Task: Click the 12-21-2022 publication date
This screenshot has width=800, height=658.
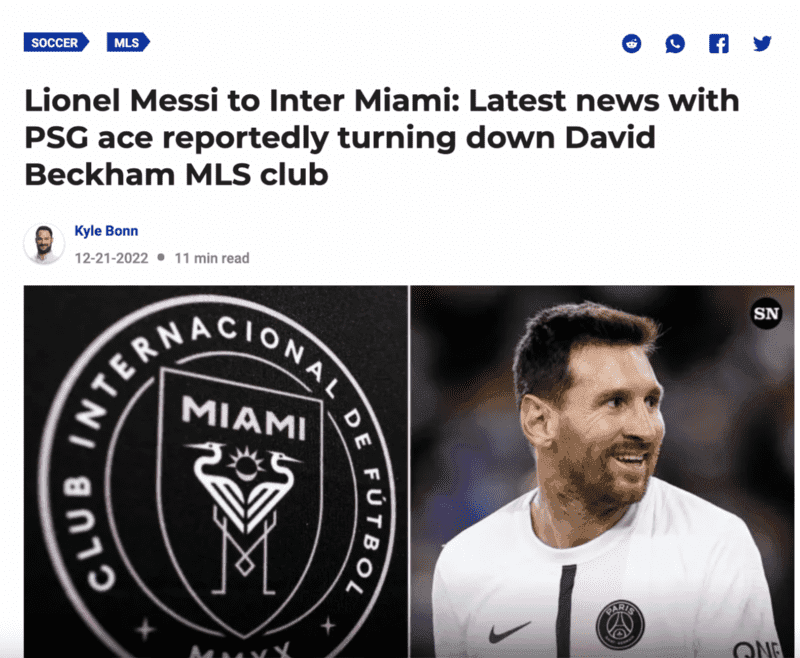Action: point(111,258)
